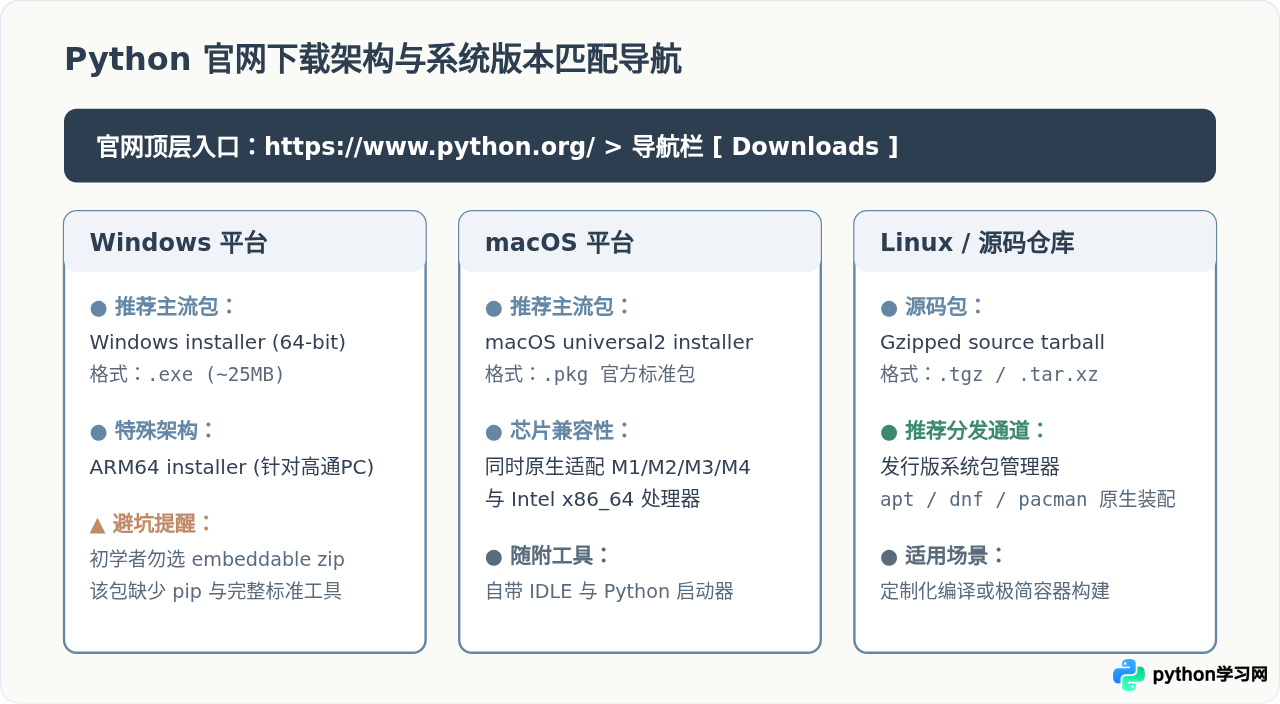
Task: Click 初学者勿选 embeddable zip line
Action: [x=217, y=559]
